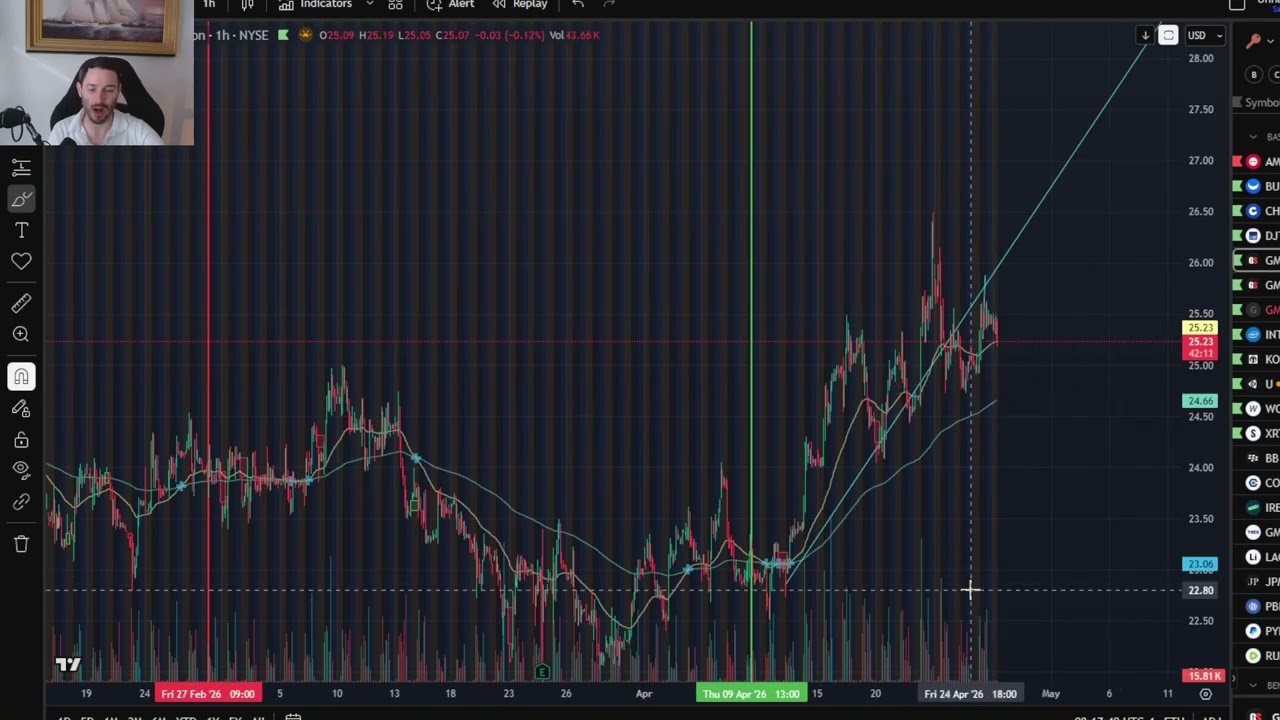
Task: Select the 1h interval button
Action: [209, 5]
